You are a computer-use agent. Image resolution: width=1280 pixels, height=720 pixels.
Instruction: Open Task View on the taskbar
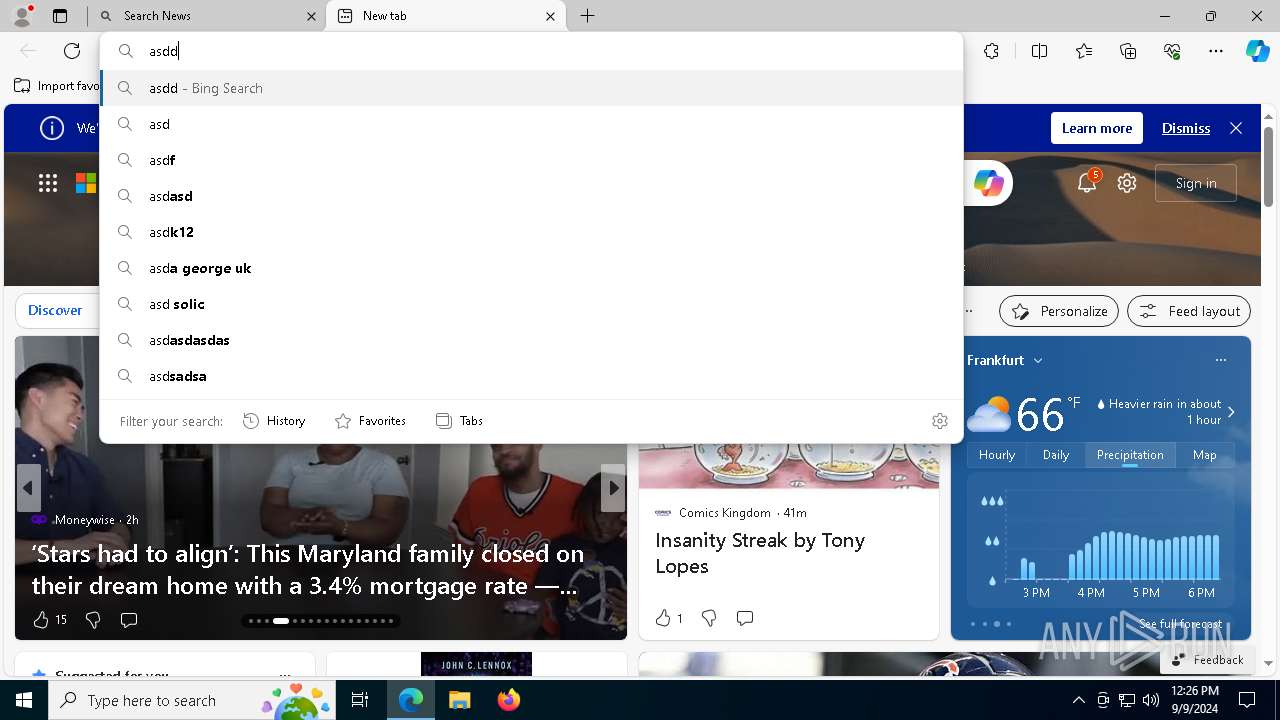[360, 700]
